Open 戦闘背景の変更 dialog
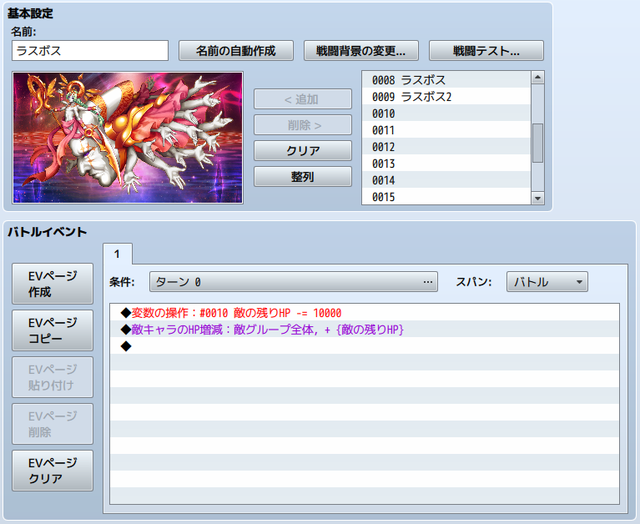The image size is (640, 524). (361, 51)
